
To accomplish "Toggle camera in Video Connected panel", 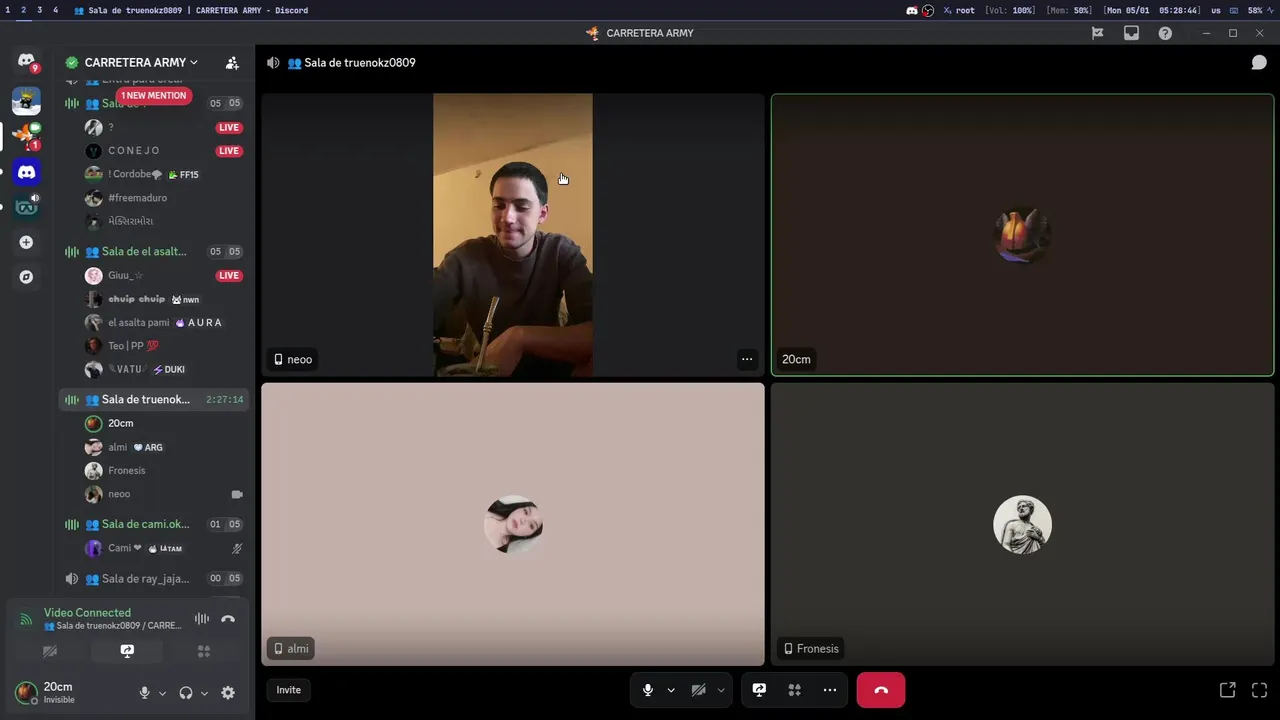I will click(x=50, y=651).
